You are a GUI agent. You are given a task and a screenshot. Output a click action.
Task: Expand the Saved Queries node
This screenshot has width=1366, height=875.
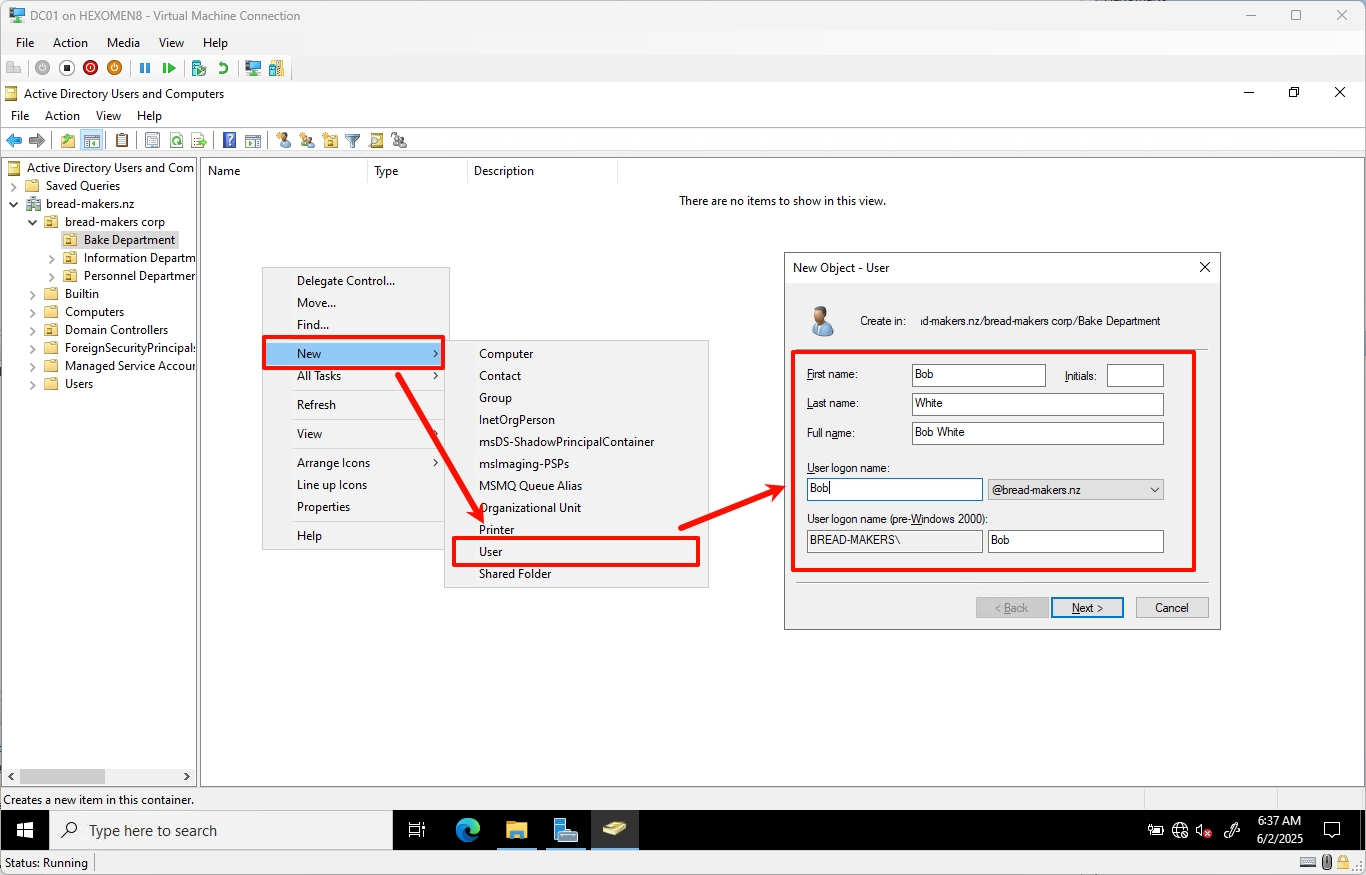[13, 186]
